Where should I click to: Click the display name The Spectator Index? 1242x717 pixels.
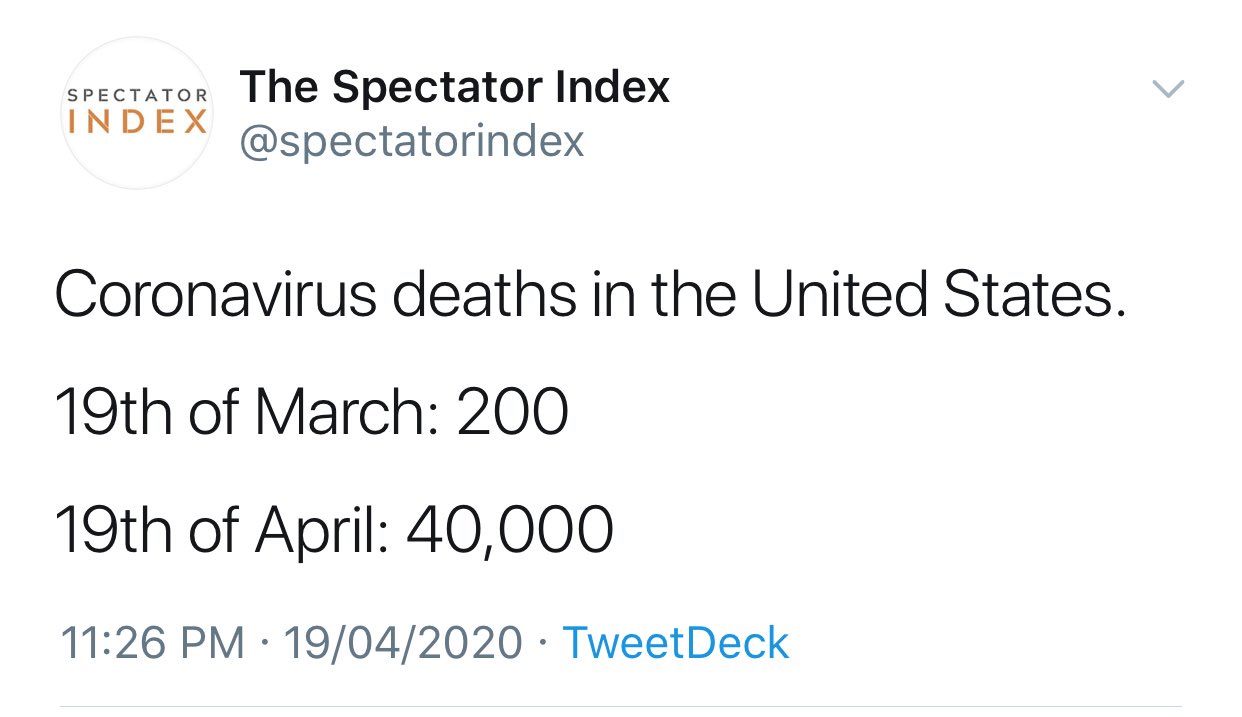(x=455, y=86)
